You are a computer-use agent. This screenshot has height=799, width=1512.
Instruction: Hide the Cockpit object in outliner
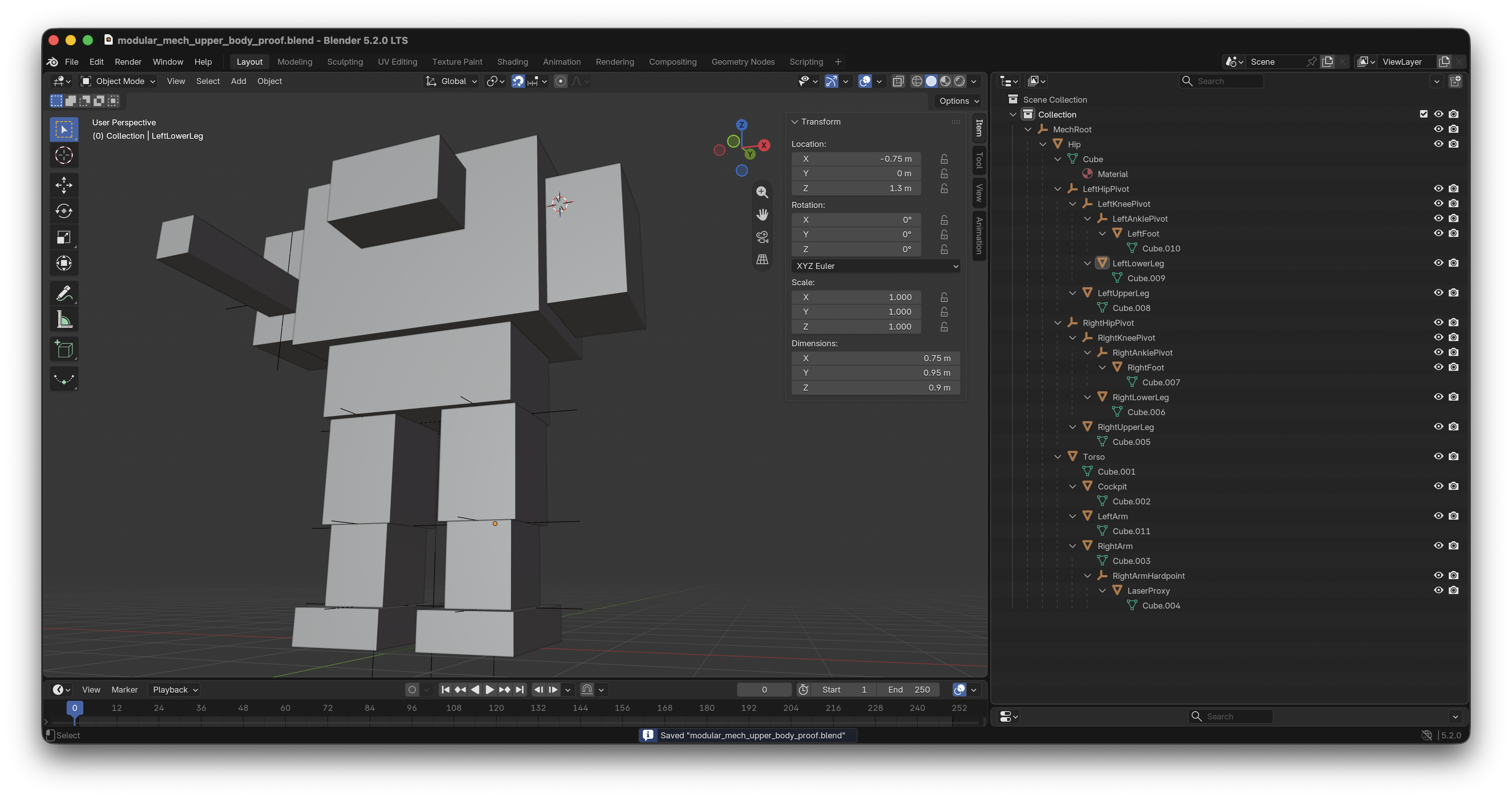(x=1438, y=486)
